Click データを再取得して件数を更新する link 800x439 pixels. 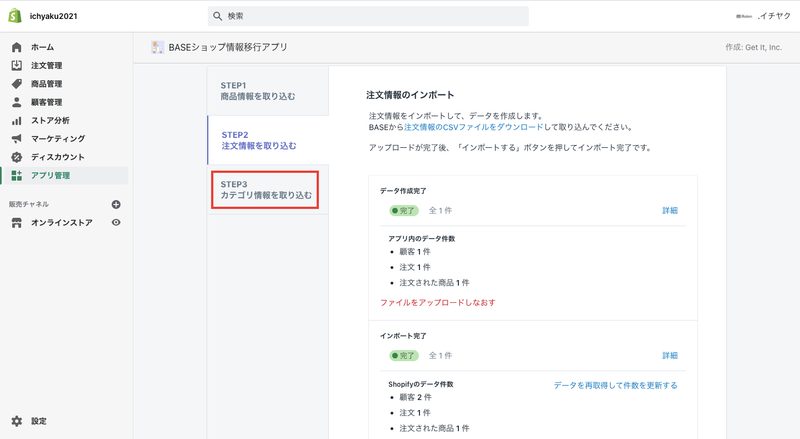(x=615, y=385)
